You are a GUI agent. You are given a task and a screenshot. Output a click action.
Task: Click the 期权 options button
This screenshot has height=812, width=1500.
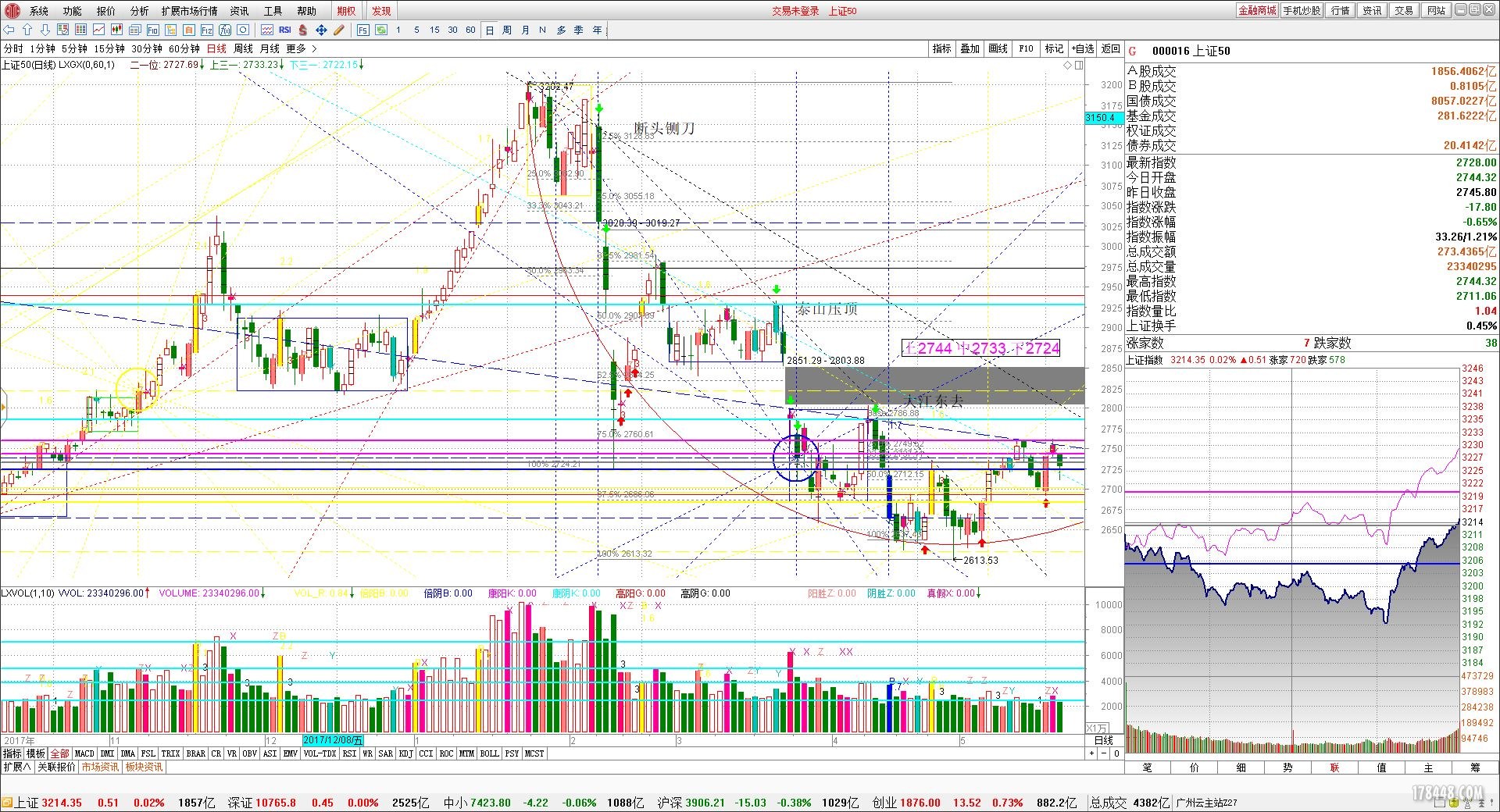tap(346, 11)
